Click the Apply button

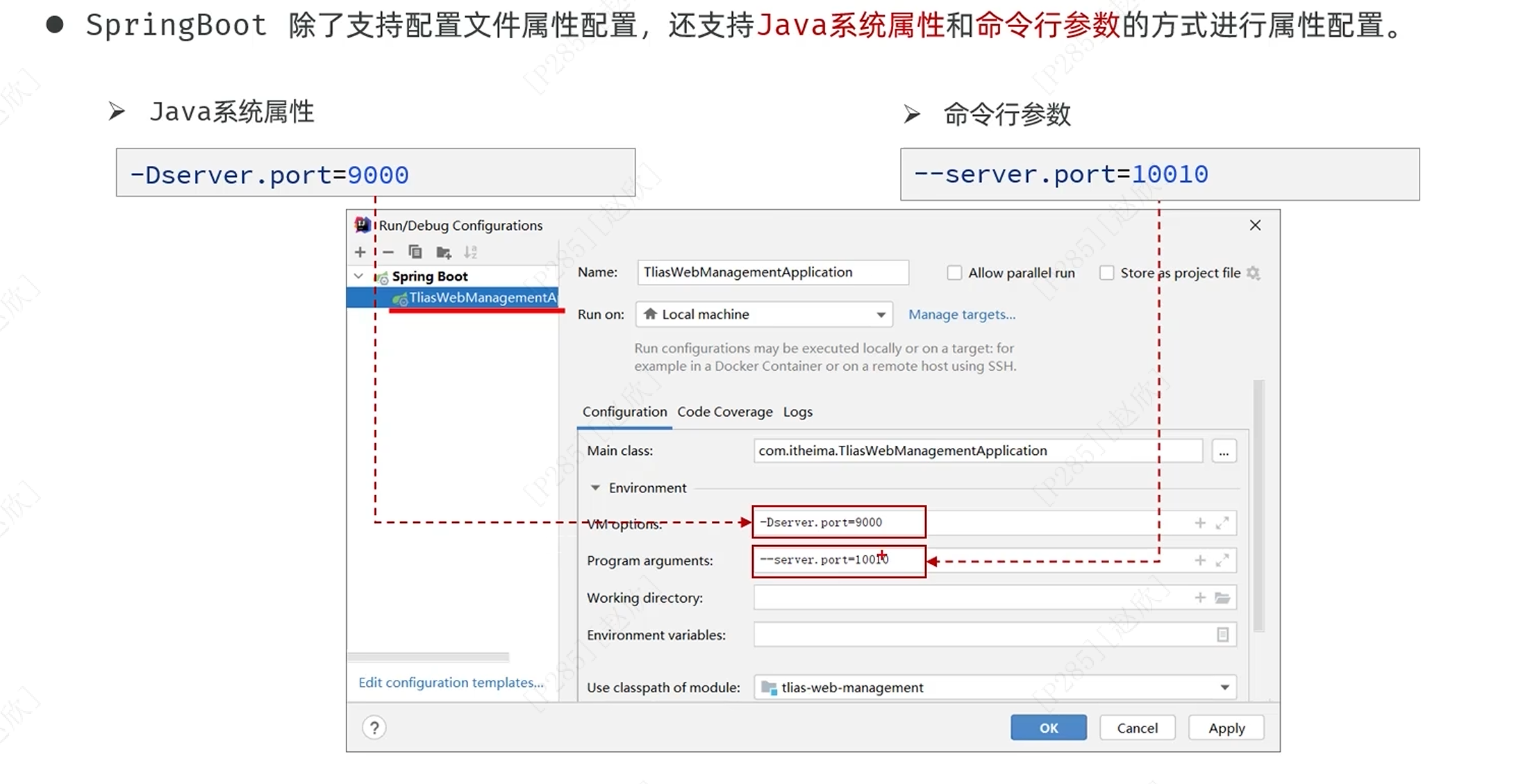pyautogui.click(x=1226, y=728)
